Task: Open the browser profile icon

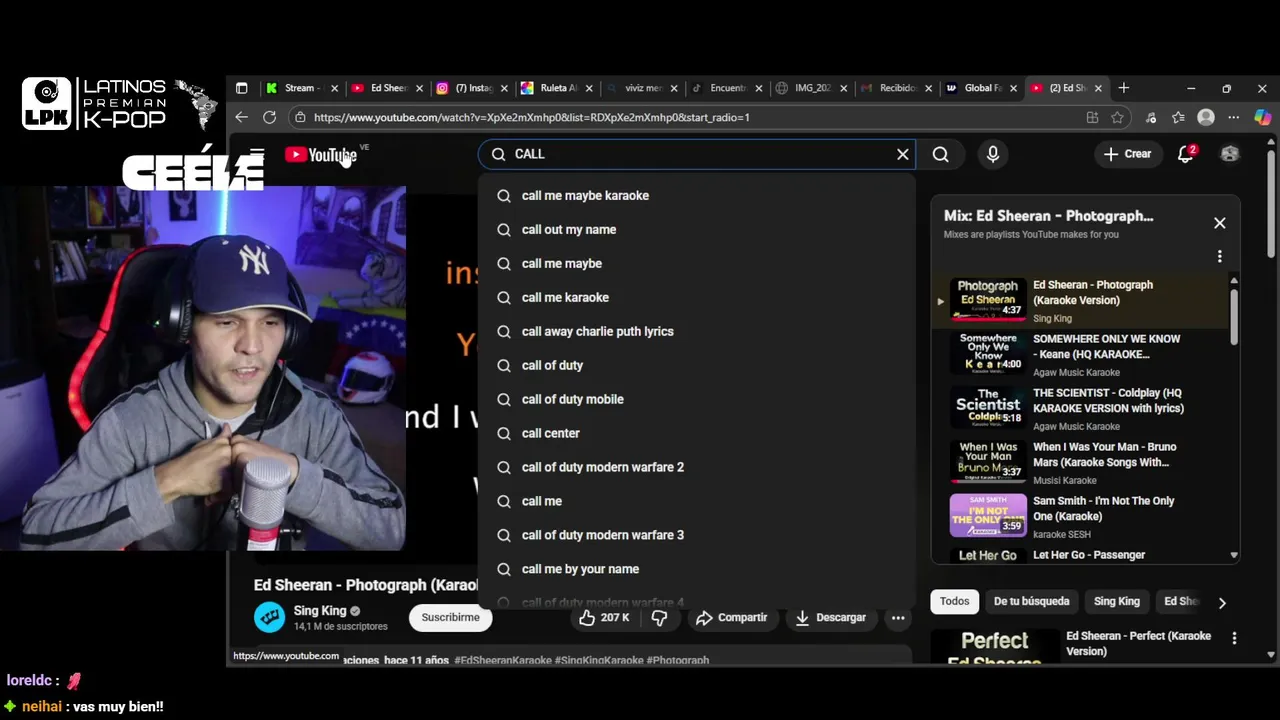Action: click(x=1206, y=117)
